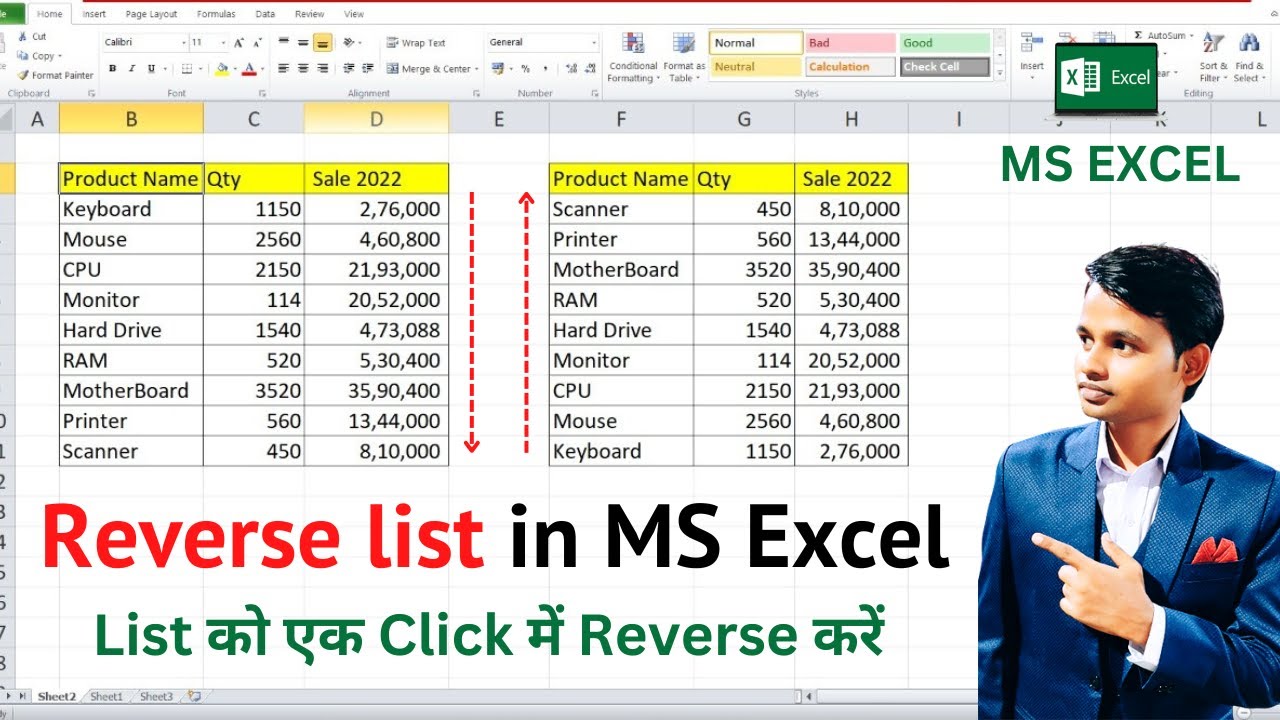Switch to the Data tab
1280x720 pixels.
pyautogui.click(x=265, y=14)
